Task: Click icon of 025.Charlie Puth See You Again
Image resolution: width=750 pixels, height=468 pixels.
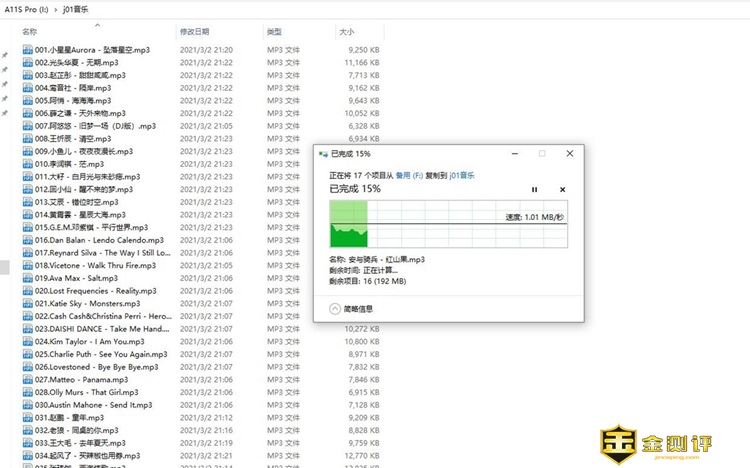Action: tap(27, 354)
